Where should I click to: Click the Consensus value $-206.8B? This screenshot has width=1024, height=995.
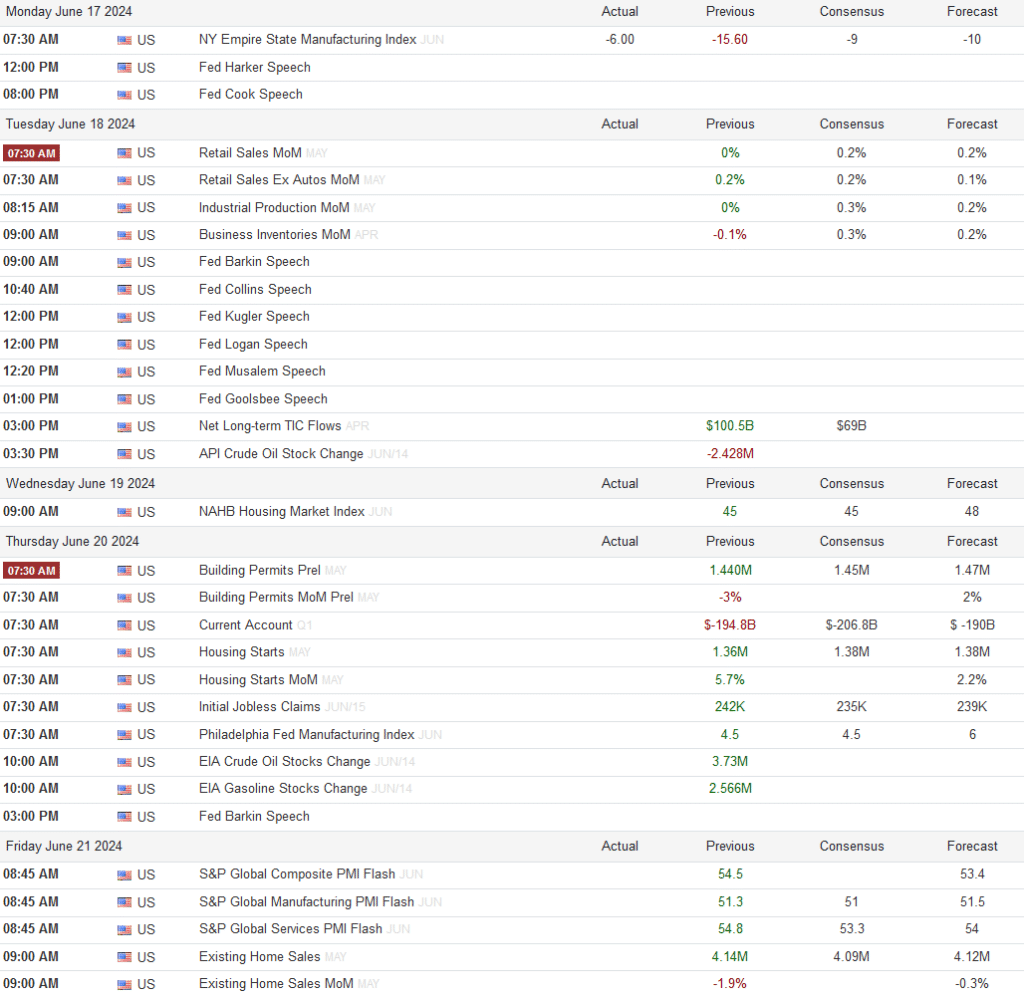pos(851,625)
